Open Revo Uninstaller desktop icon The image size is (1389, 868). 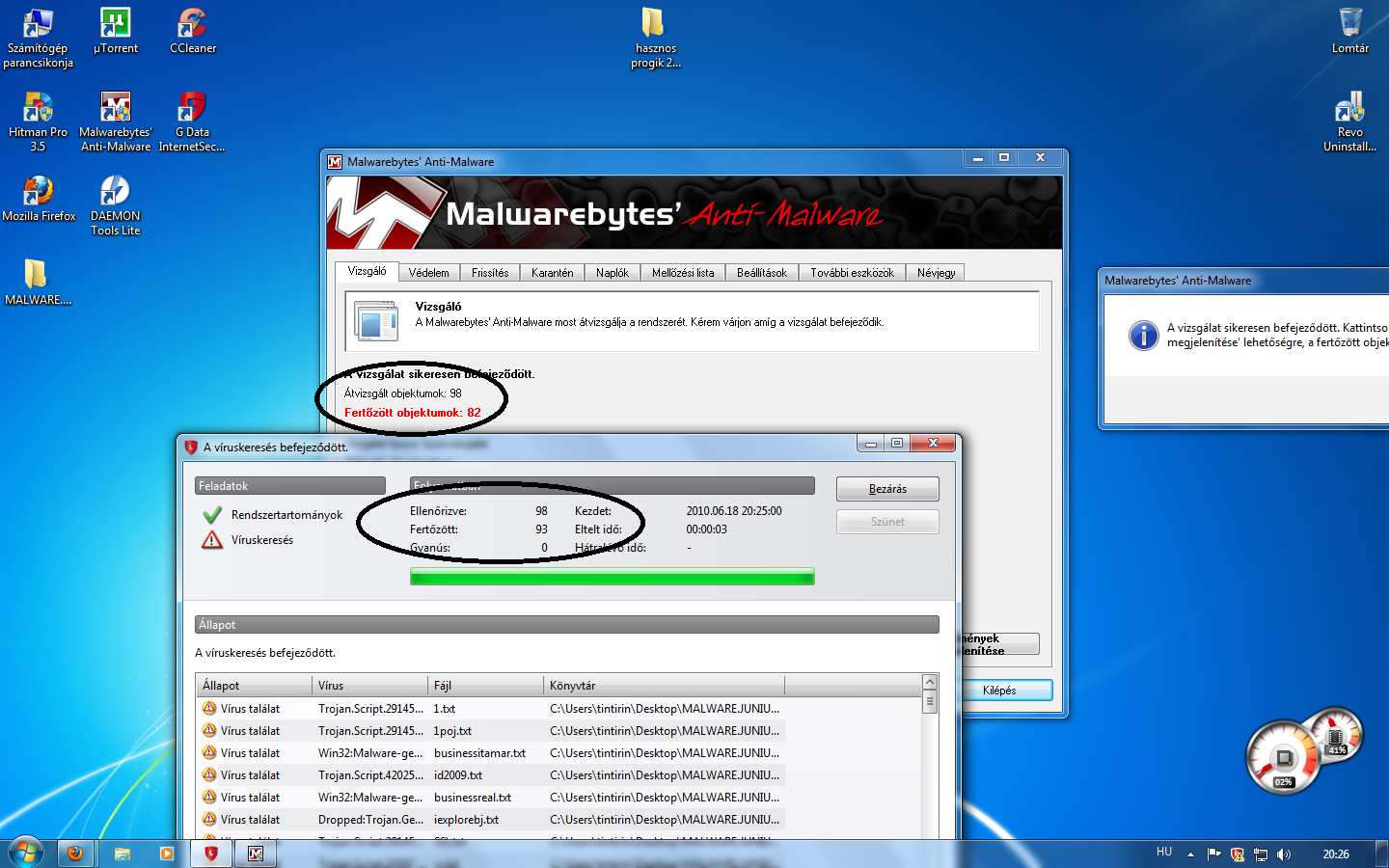[x=1349, y=122]
